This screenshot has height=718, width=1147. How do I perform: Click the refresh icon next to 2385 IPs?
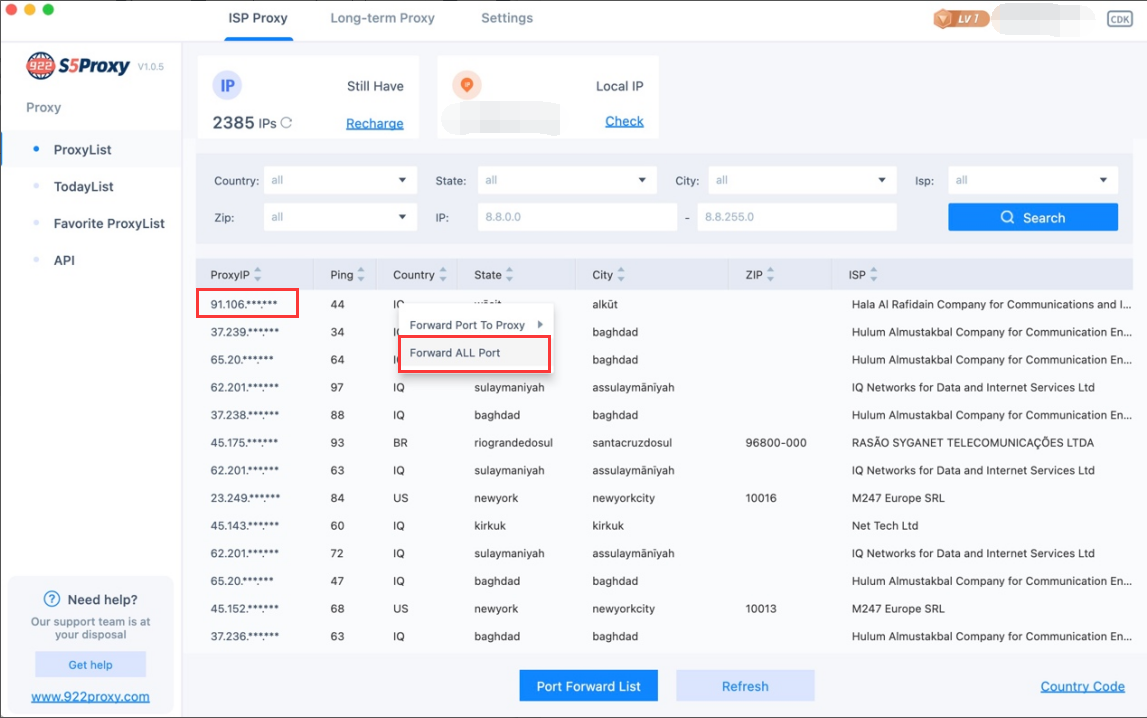[x=286, y=123]
